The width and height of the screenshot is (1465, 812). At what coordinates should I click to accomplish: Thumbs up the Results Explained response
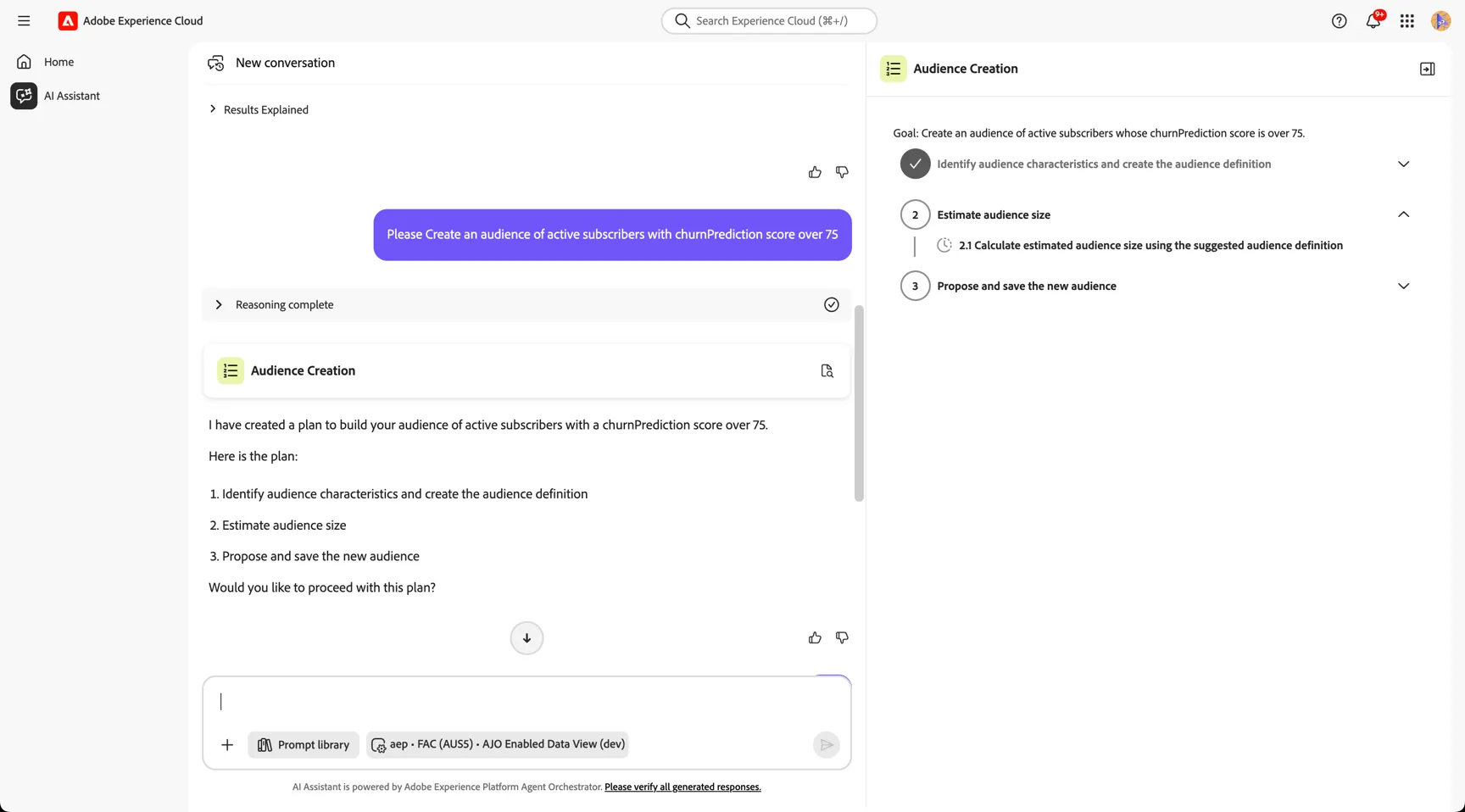[815, 172]
